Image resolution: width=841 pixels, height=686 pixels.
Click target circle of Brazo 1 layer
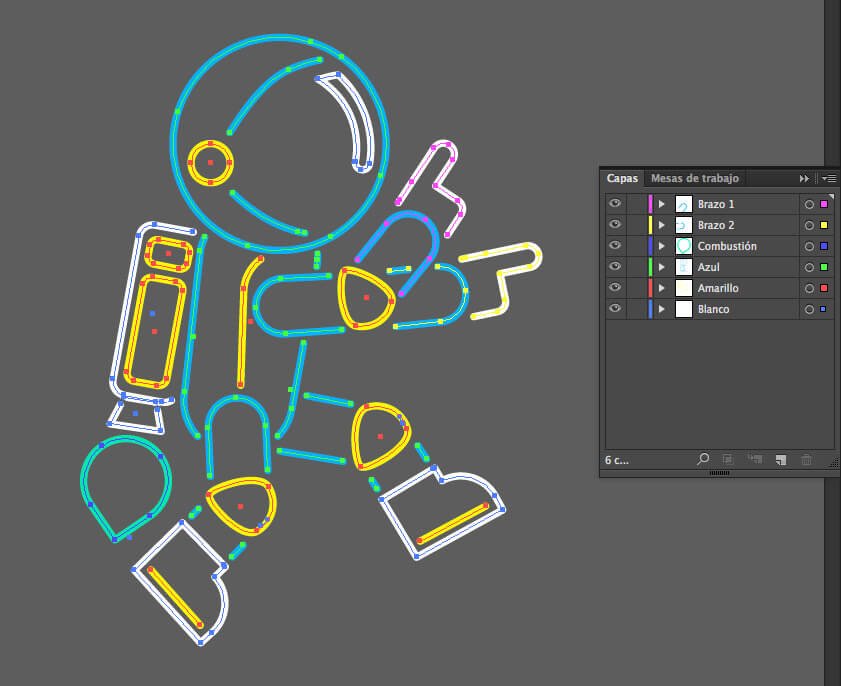[x=809, y=204]
